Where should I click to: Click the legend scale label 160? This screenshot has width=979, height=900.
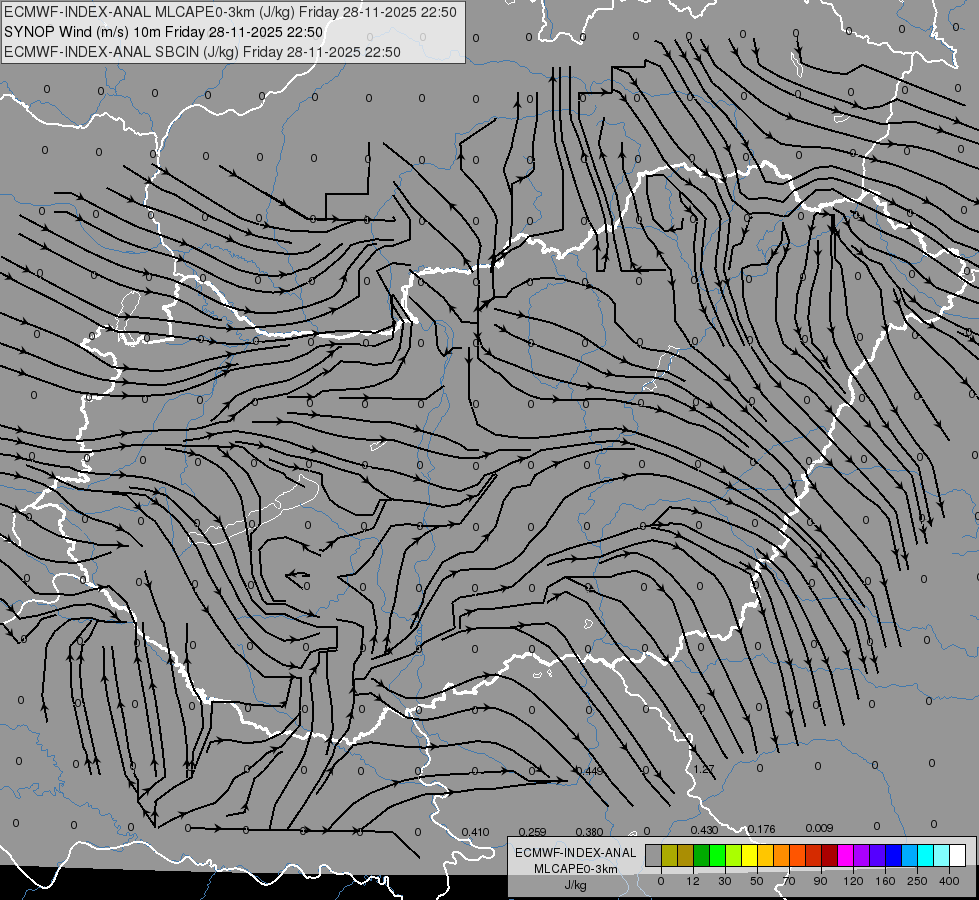pyautogui.click(x=885, y=881)
